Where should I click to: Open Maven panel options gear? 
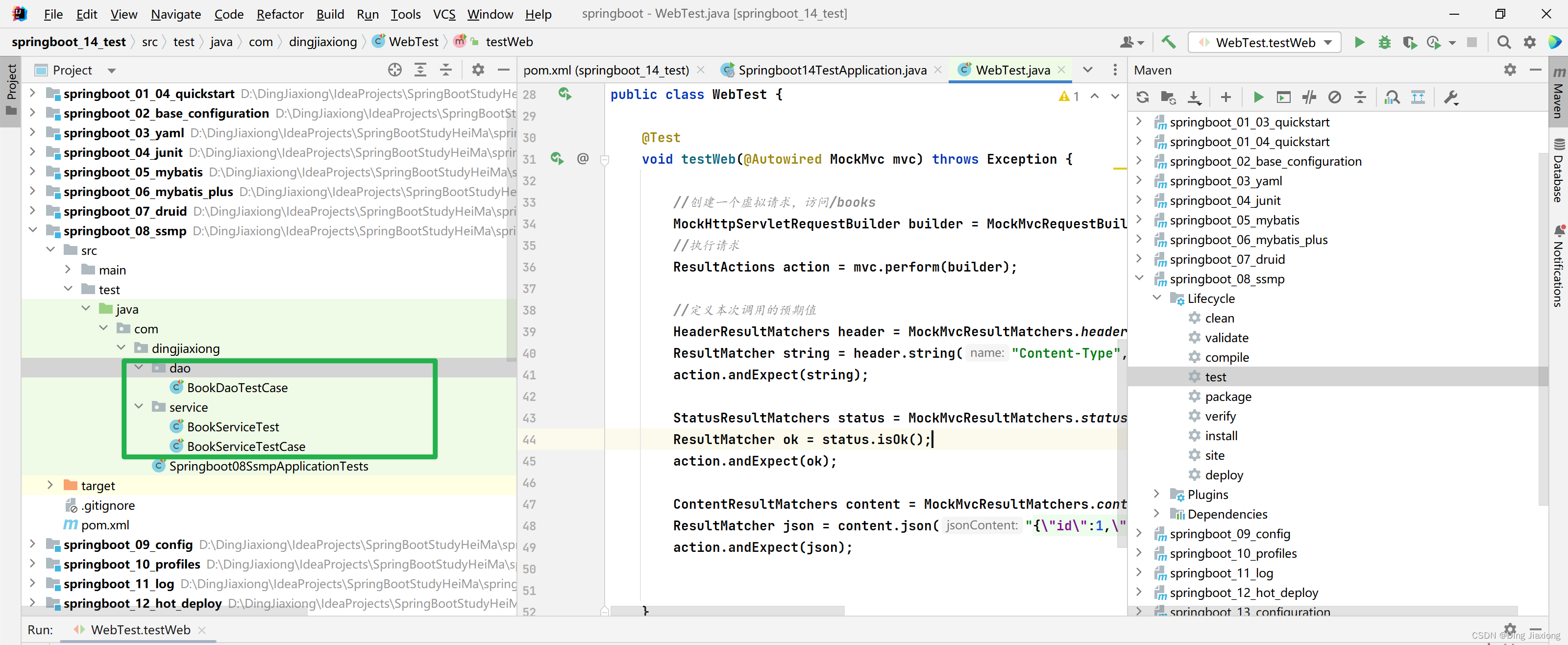1510,70
